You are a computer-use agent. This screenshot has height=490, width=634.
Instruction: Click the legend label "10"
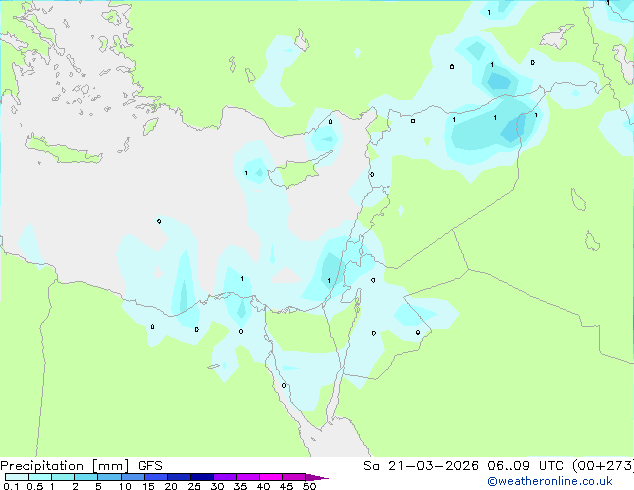[125, 486]
